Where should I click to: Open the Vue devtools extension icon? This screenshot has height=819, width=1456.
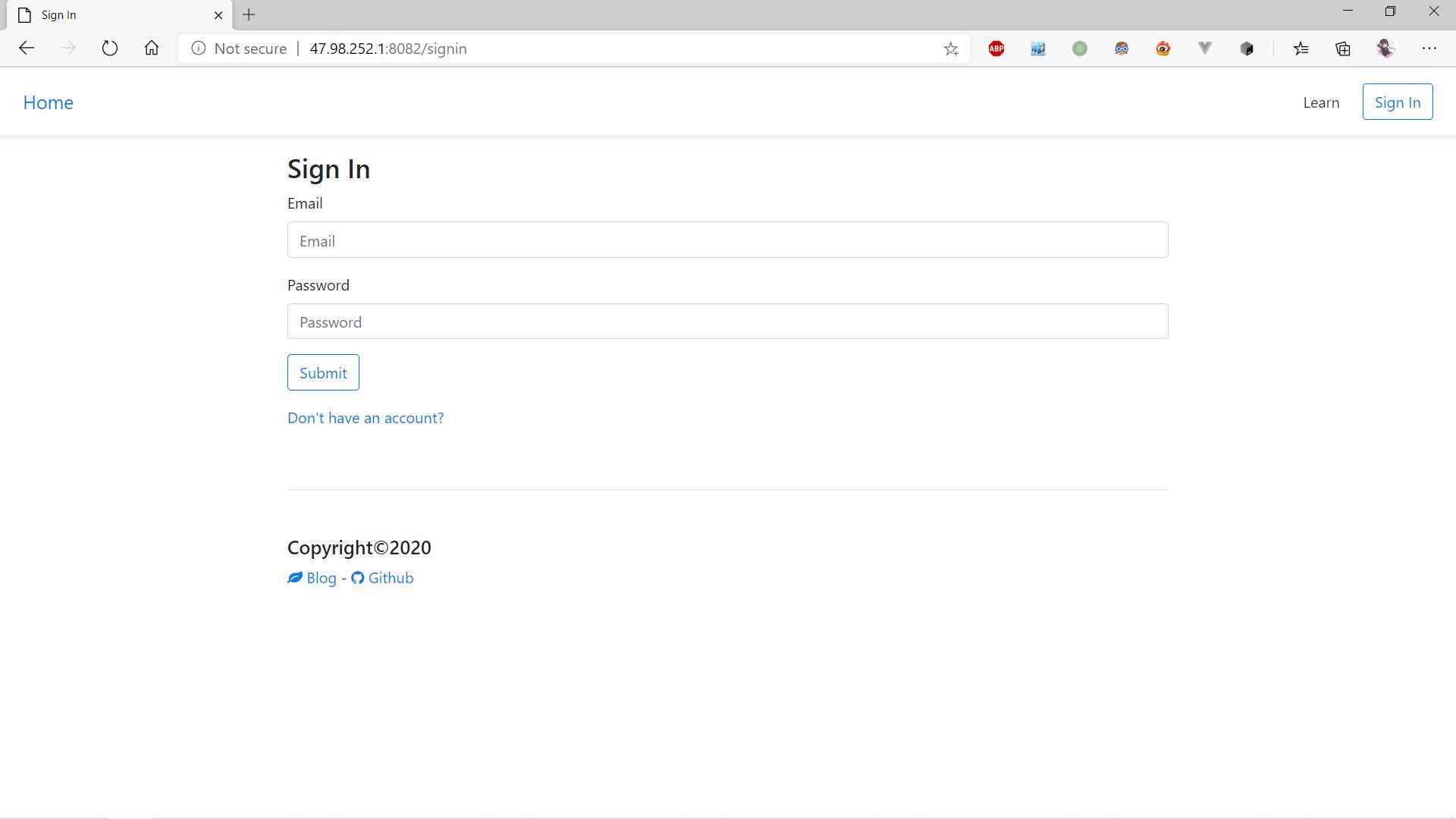click(x=1204, y=49)
